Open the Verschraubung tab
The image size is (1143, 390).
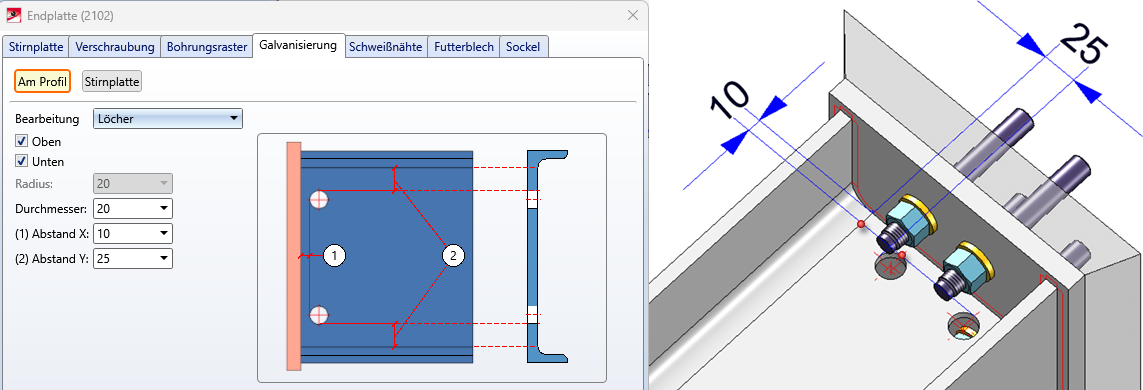click(115, 47)
